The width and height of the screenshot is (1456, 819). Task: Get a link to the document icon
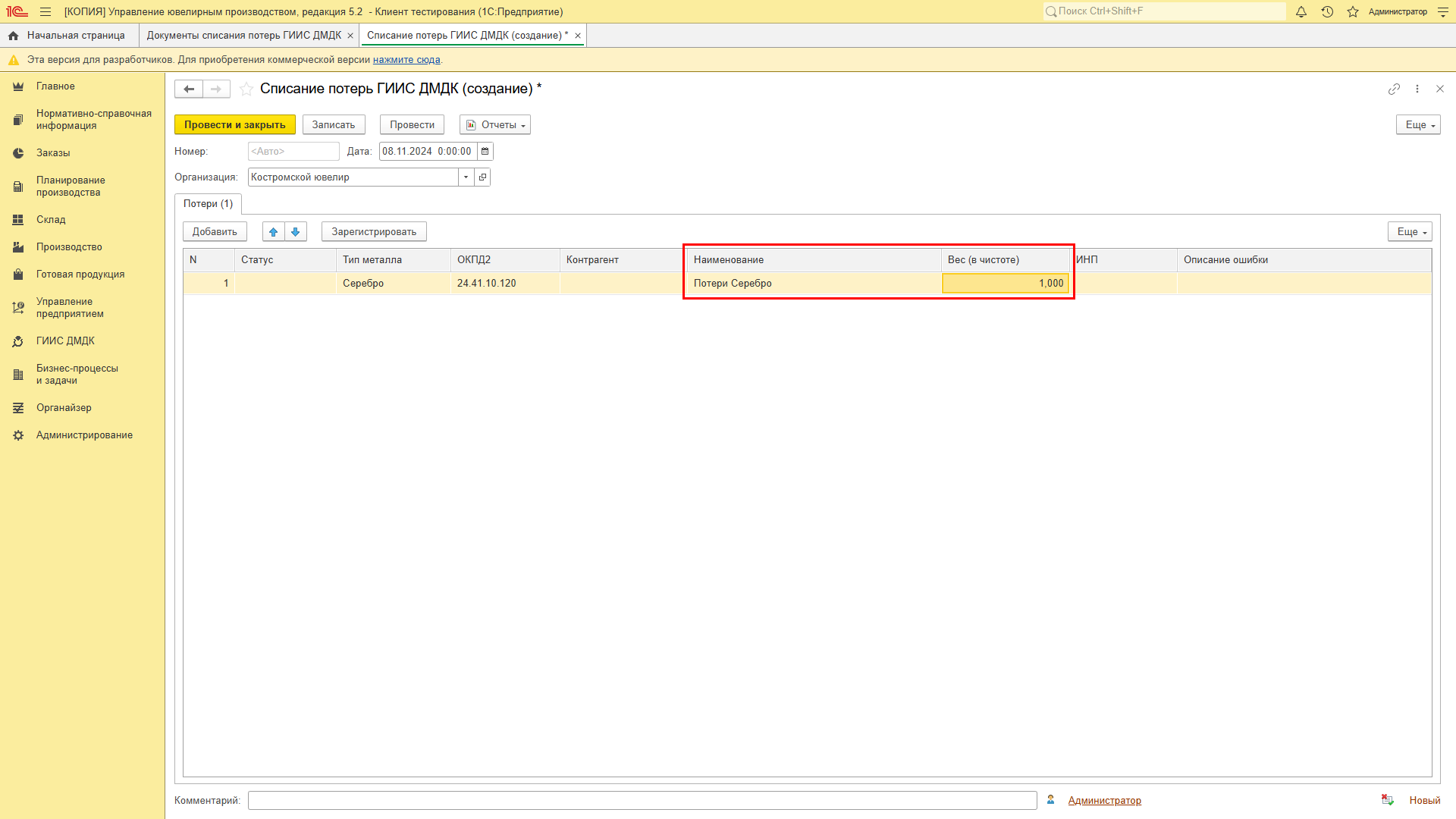click(1394, 89)
